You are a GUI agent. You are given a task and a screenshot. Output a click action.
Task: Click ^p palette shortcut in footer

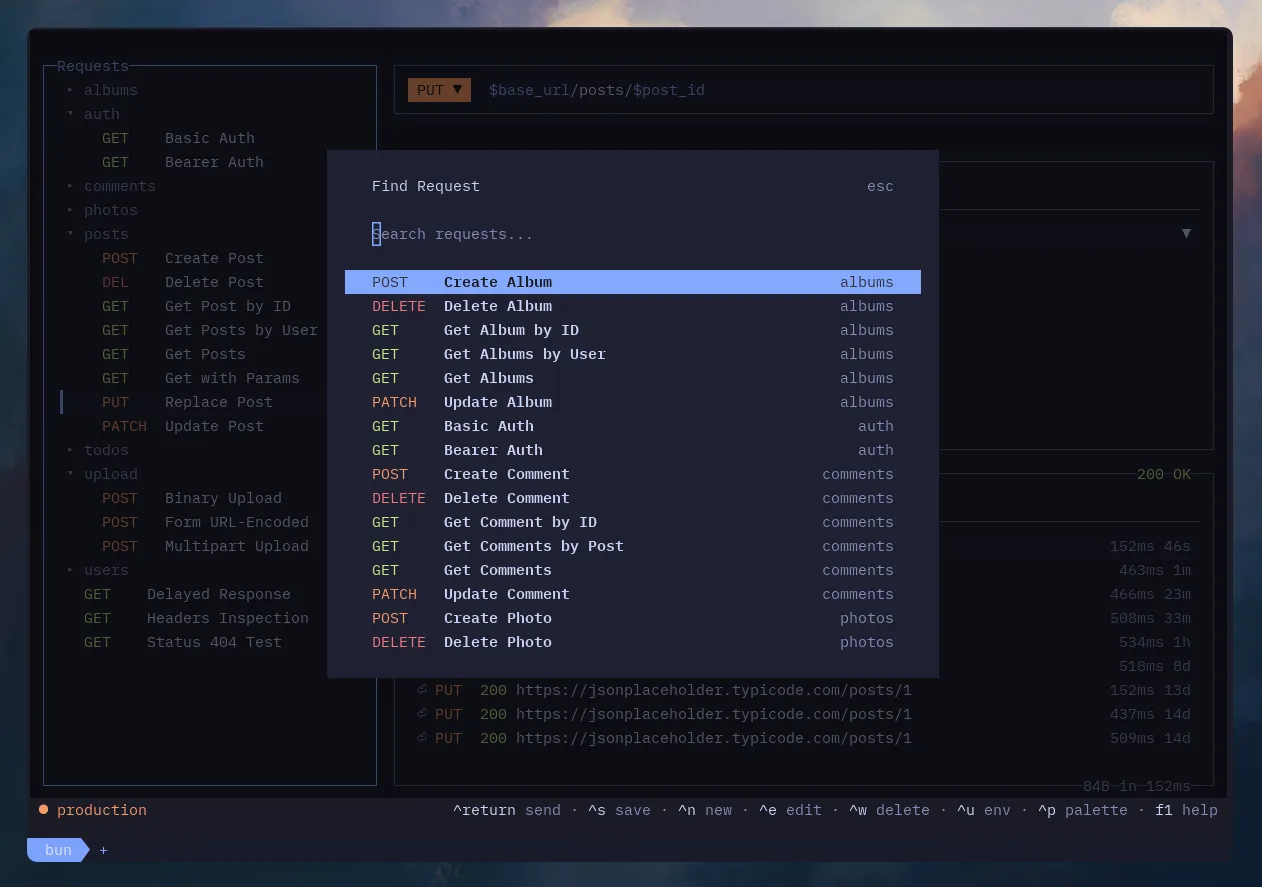(x=1083, y=810)
